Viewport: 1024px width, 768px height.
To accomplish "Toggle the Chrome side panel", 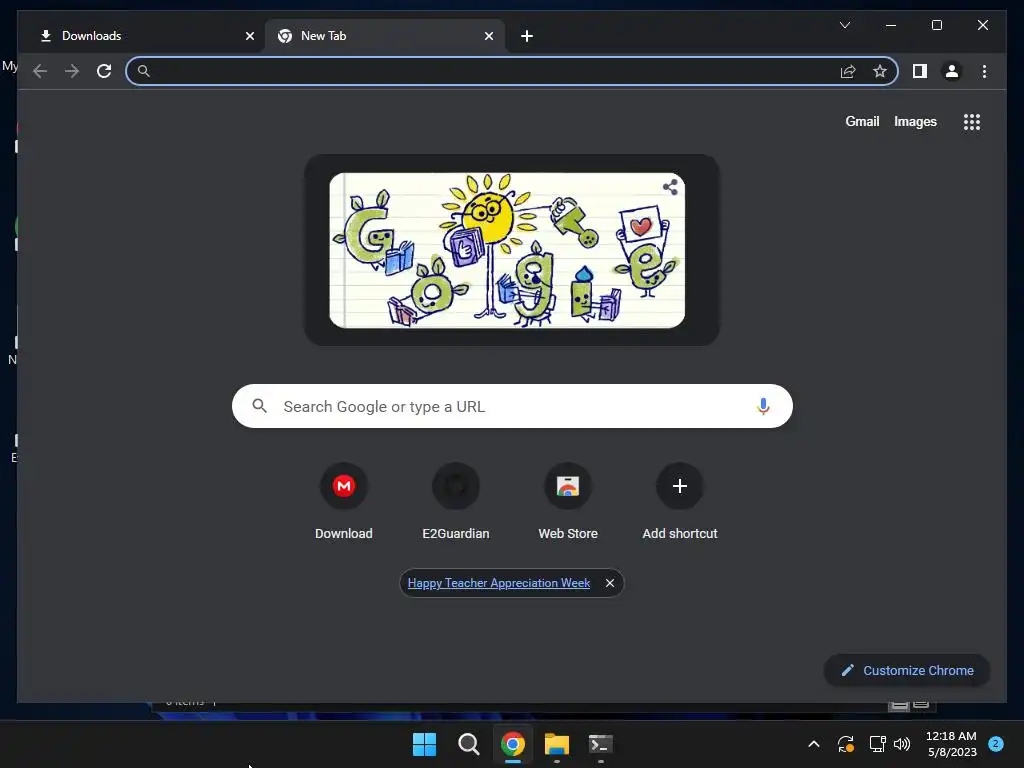I will [920, 71].
